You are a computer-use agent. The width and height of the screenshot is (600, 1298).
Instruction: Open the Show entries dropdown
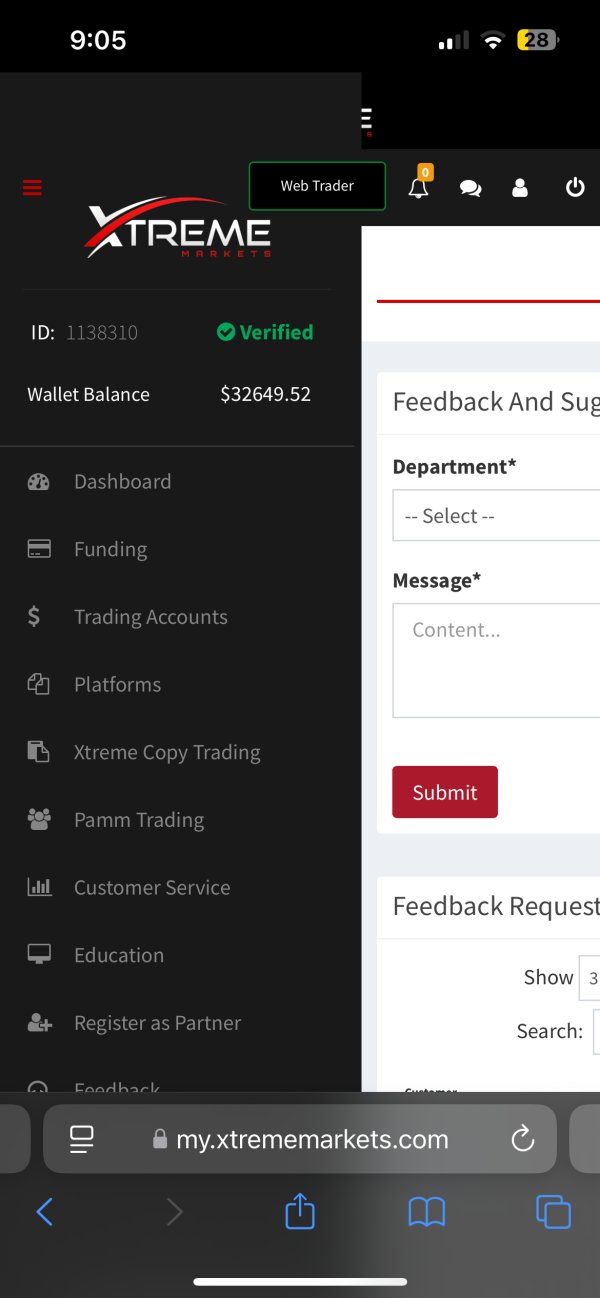[589, 978]
